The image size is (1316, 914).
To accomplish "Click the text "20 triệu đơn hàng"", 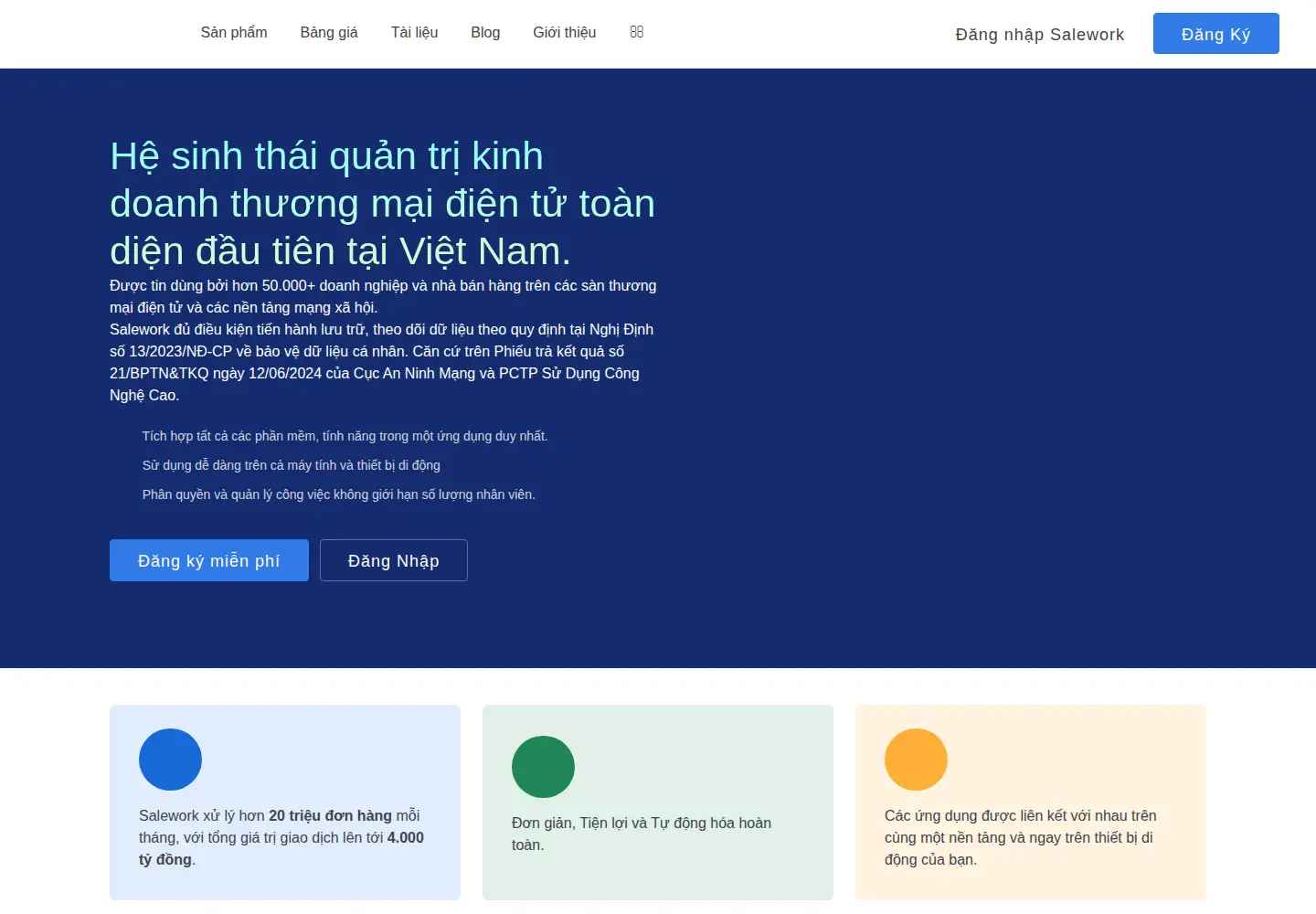I will pyautogui.click(x=330, y=815).
